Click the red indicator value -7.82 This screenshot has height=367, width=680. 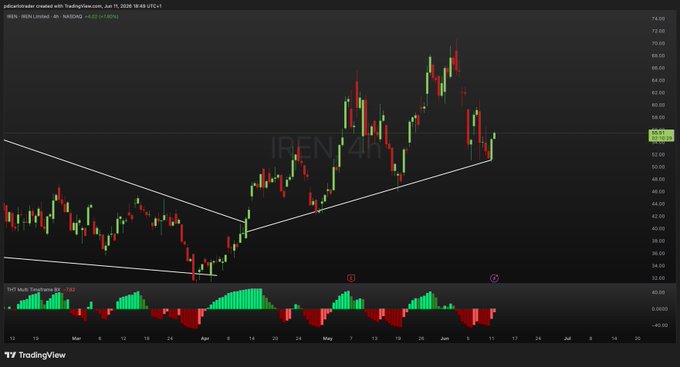pos(69,289)
